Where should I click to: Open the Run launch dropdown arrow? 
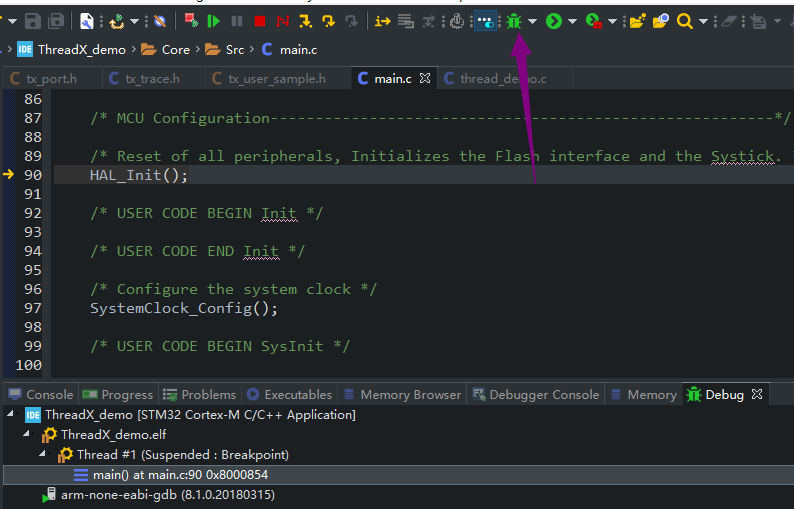pos(572,21)
